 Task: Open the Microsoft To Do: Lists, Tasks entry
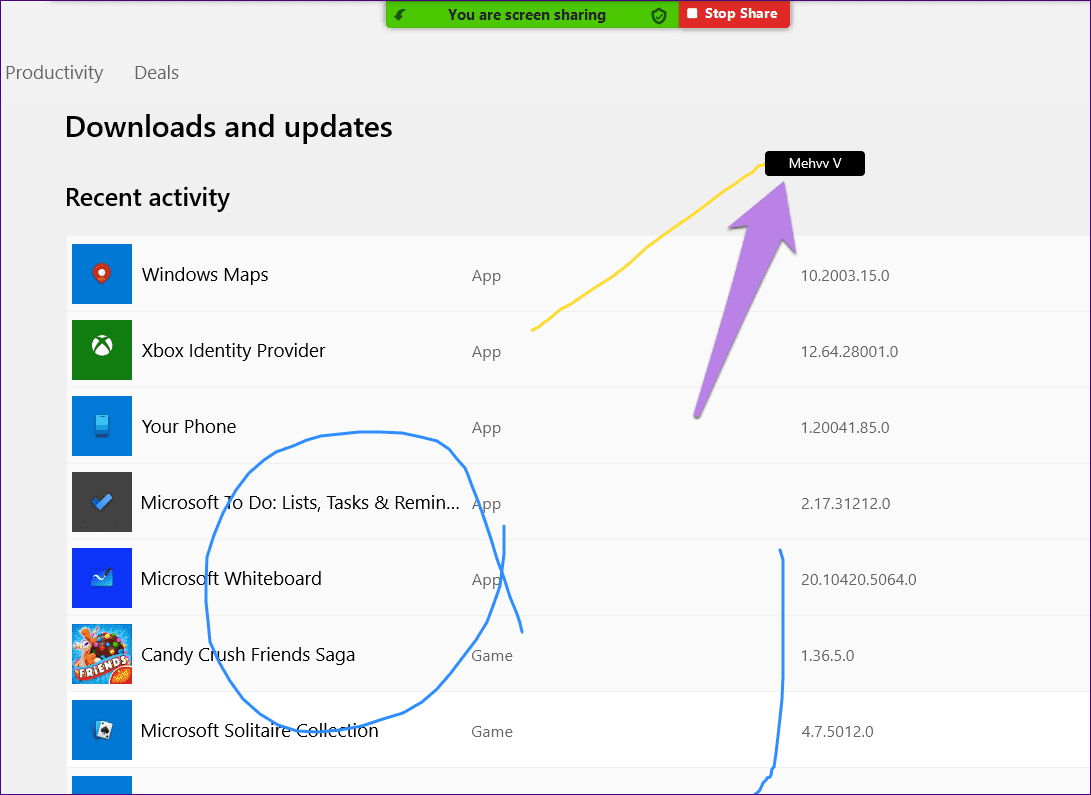click(x=301, y=502)
